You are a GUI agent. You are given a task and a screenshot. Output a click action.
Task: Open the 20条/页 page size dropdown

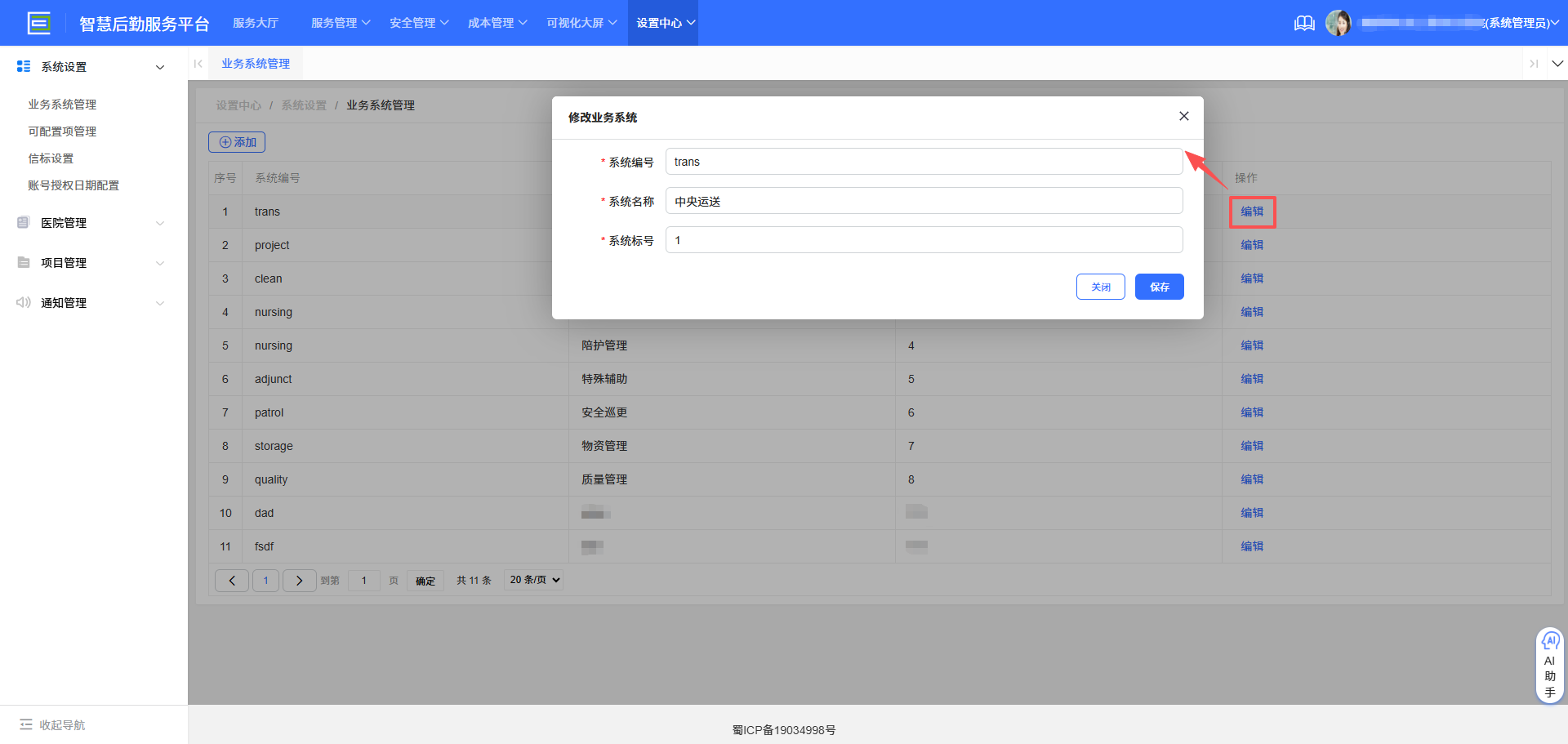pos(532,580)
